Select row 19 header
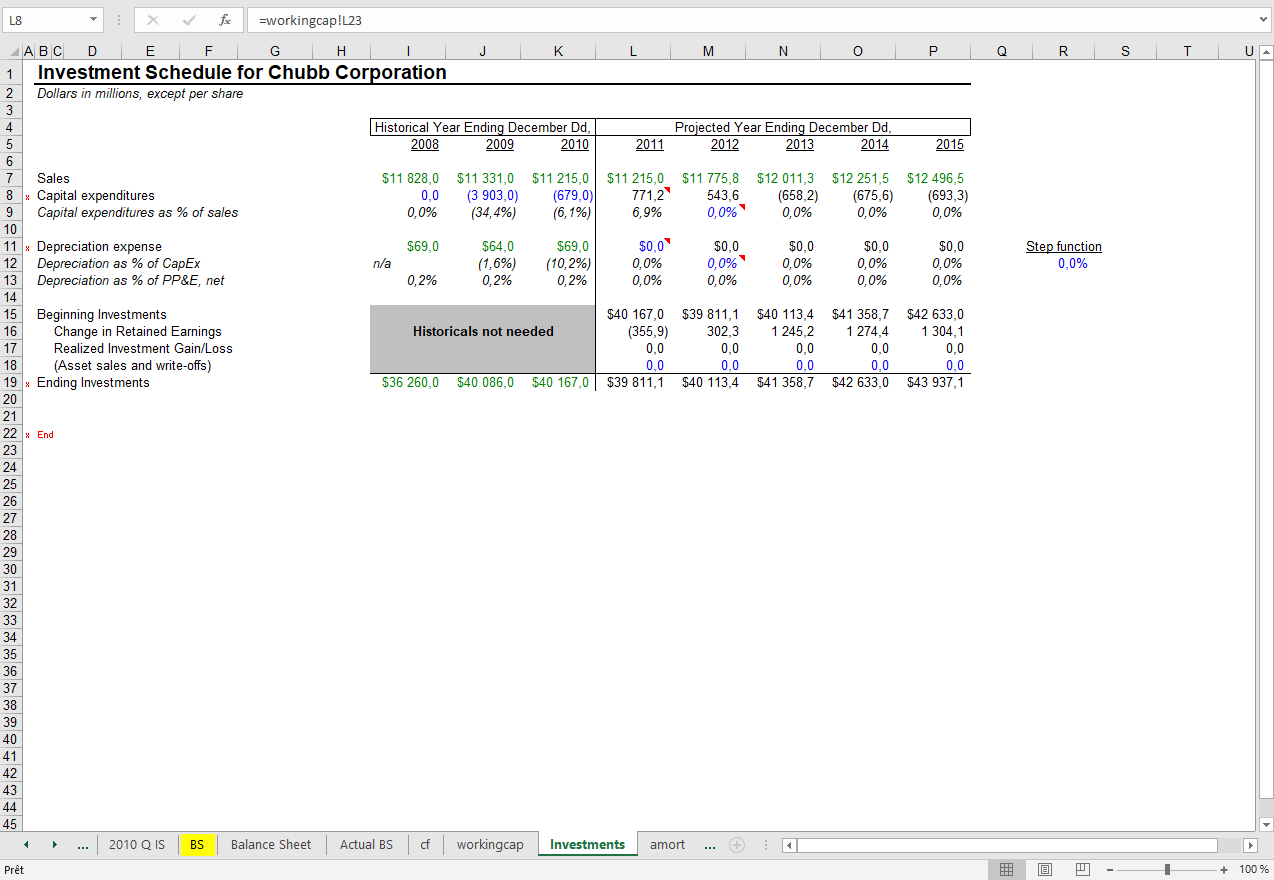The image size is (1274, 880). point(10,382)
